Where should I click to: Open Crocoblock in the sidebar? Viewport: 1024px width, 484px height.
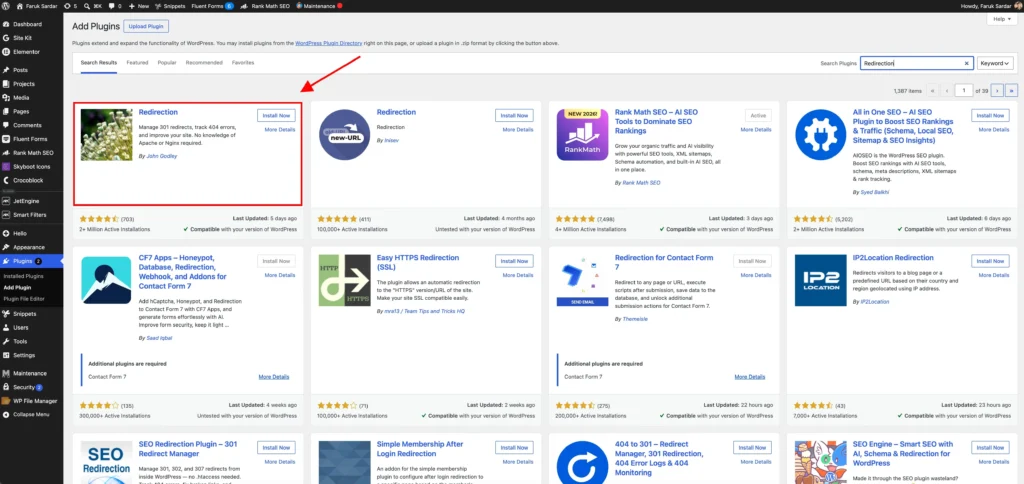pyautogui.click(x=28, y=180)
